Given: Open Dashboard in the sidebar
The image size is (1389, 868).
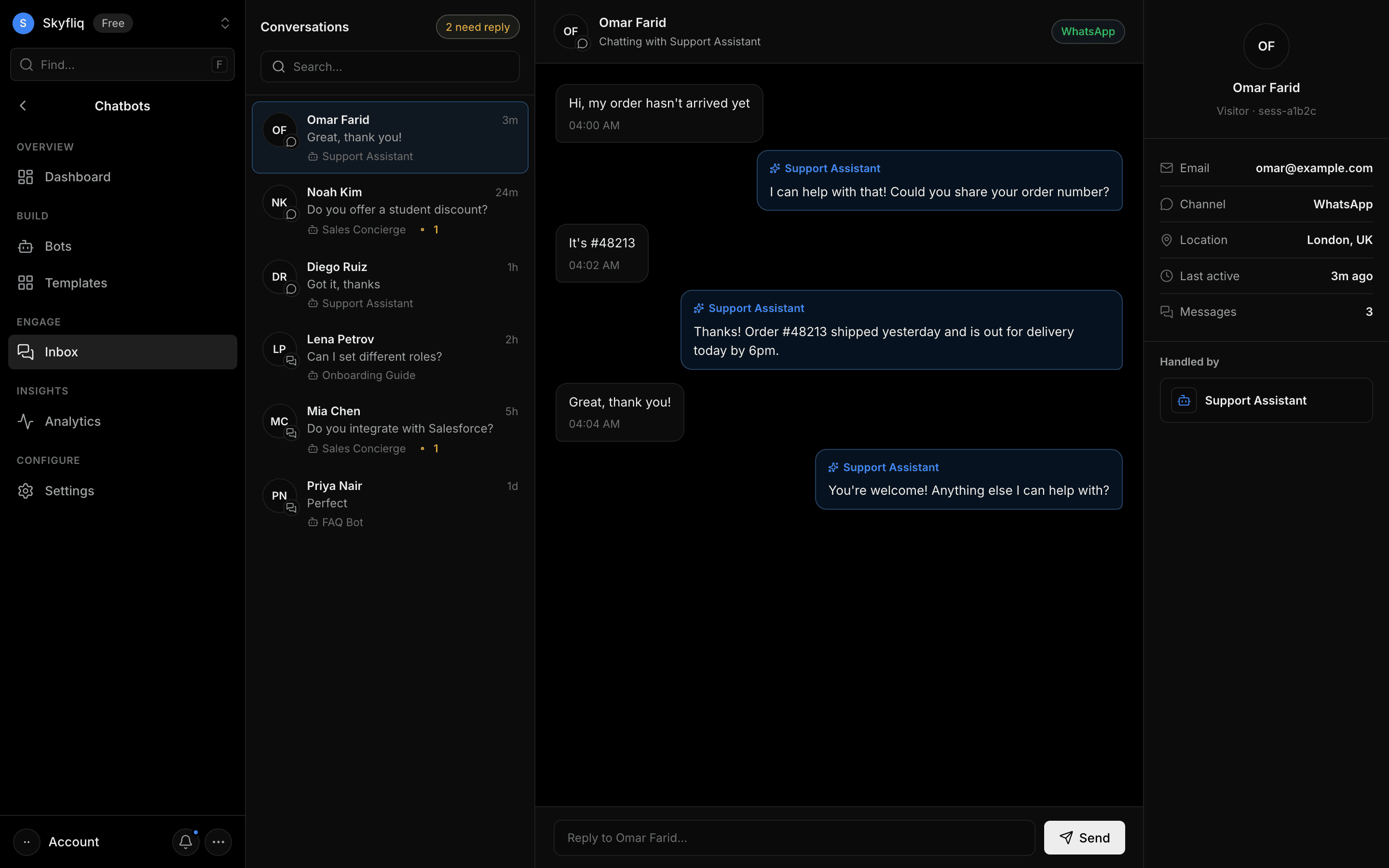Looking at the screenshot, I should tap(122, 177).
